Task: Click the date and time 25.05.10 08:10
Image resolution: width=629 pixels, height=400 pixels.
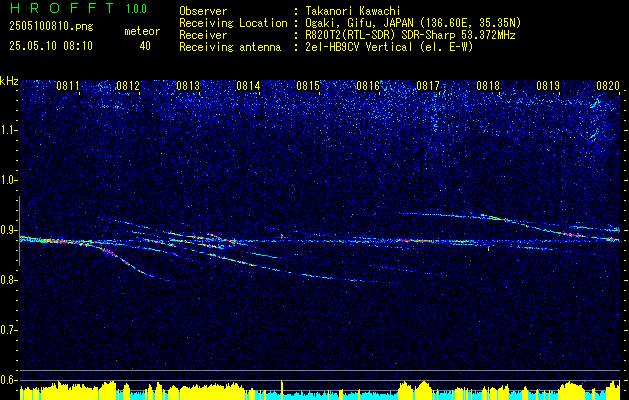Action: click(x=51, y=46)
